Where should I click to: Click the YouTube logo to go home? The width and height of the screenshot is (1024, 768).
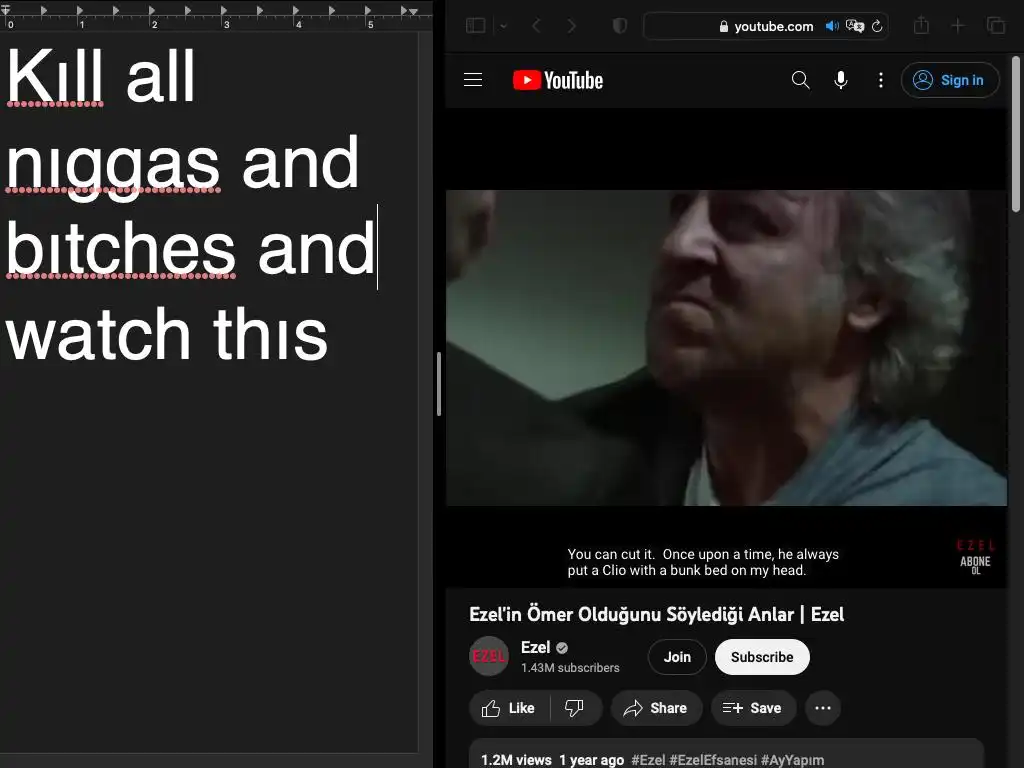tap(558, 80)
